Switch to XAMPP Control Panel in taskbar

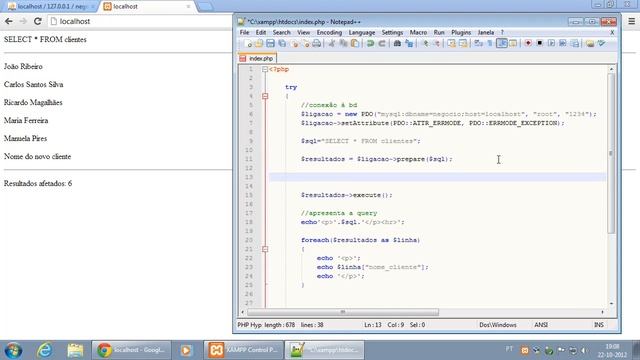click(243, 350)
